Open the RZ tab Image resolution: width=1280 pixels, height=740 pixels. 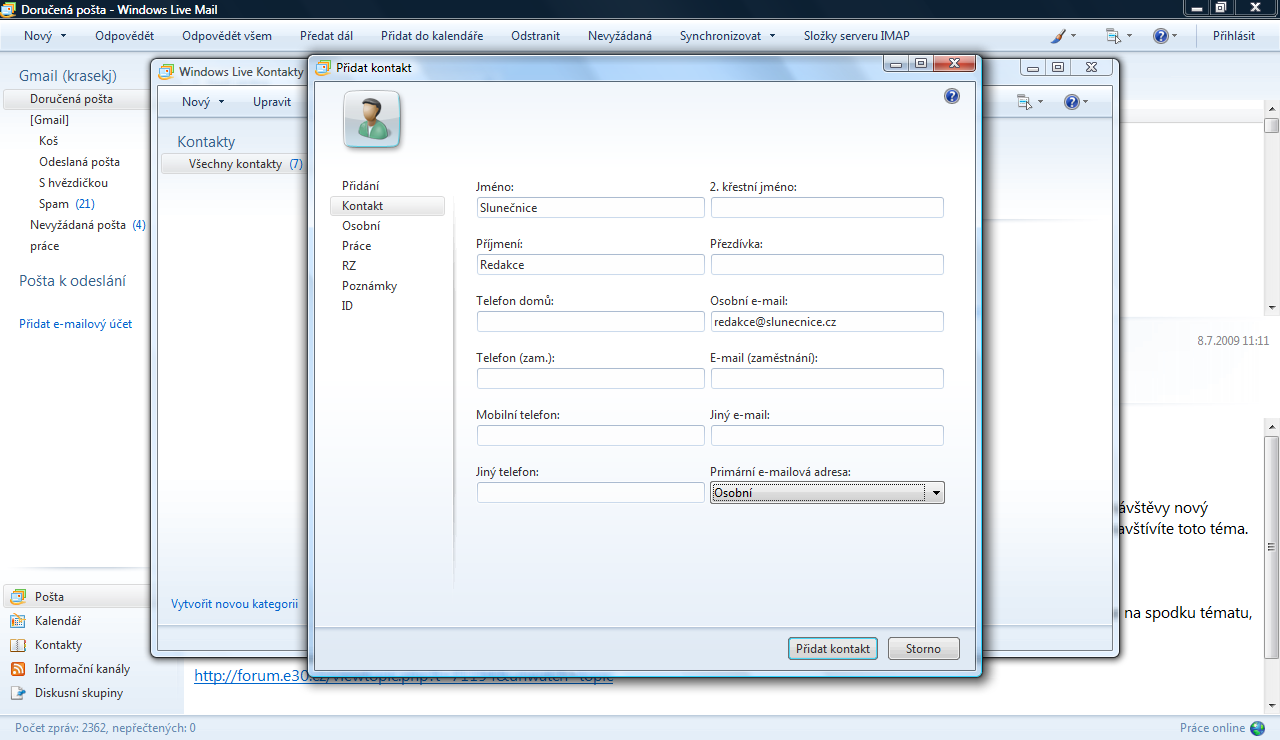349,266
